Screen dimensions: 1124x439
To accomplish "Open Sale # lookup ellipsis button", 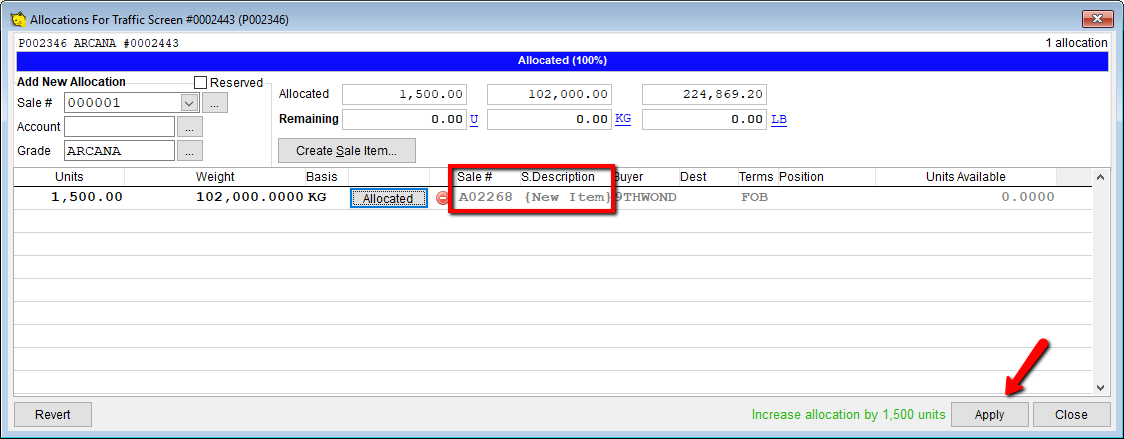I will click(214, 103).
